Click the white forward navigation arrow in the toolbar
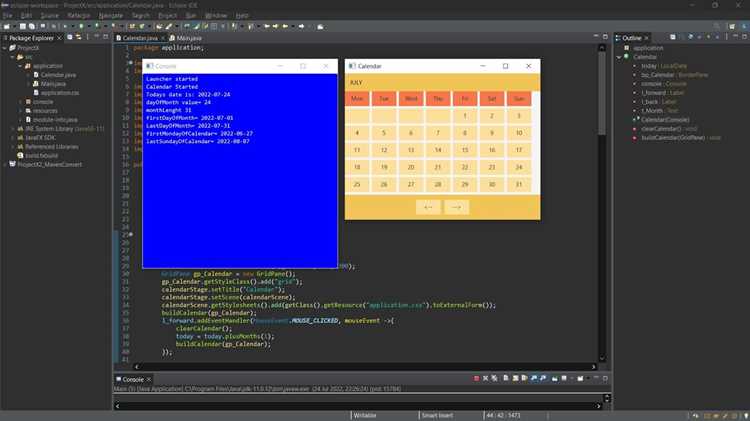 coord(301,26)
